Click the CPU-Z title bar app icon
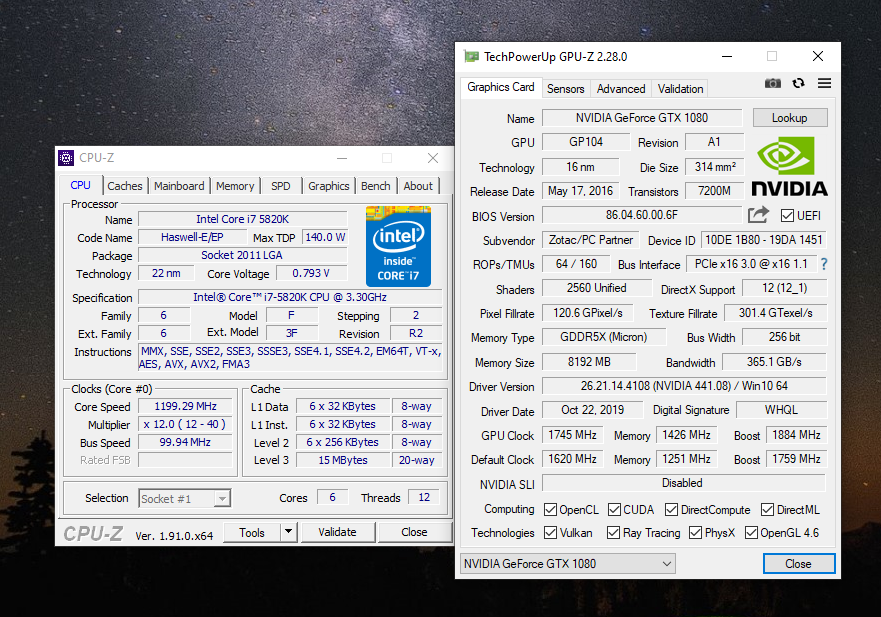881x617 pixels. (x=66, y=158)
